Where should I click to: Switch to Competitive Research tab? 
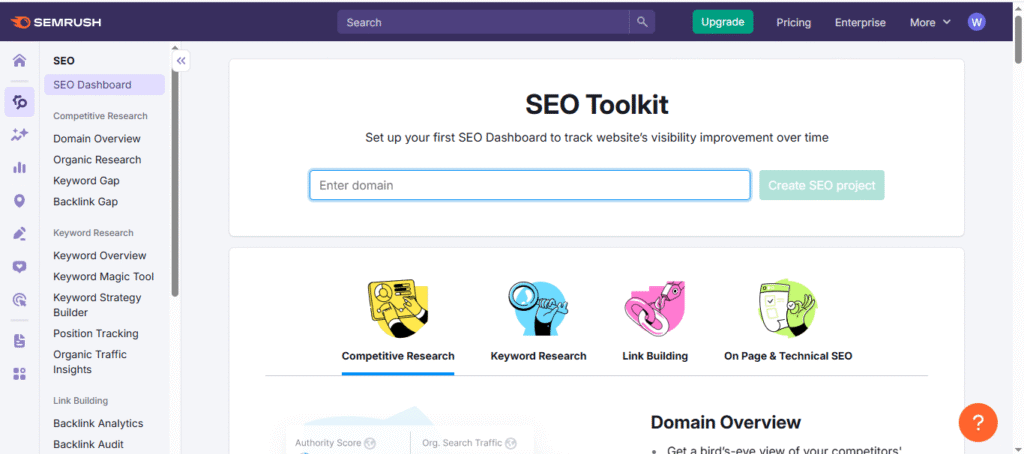(398, 356)
